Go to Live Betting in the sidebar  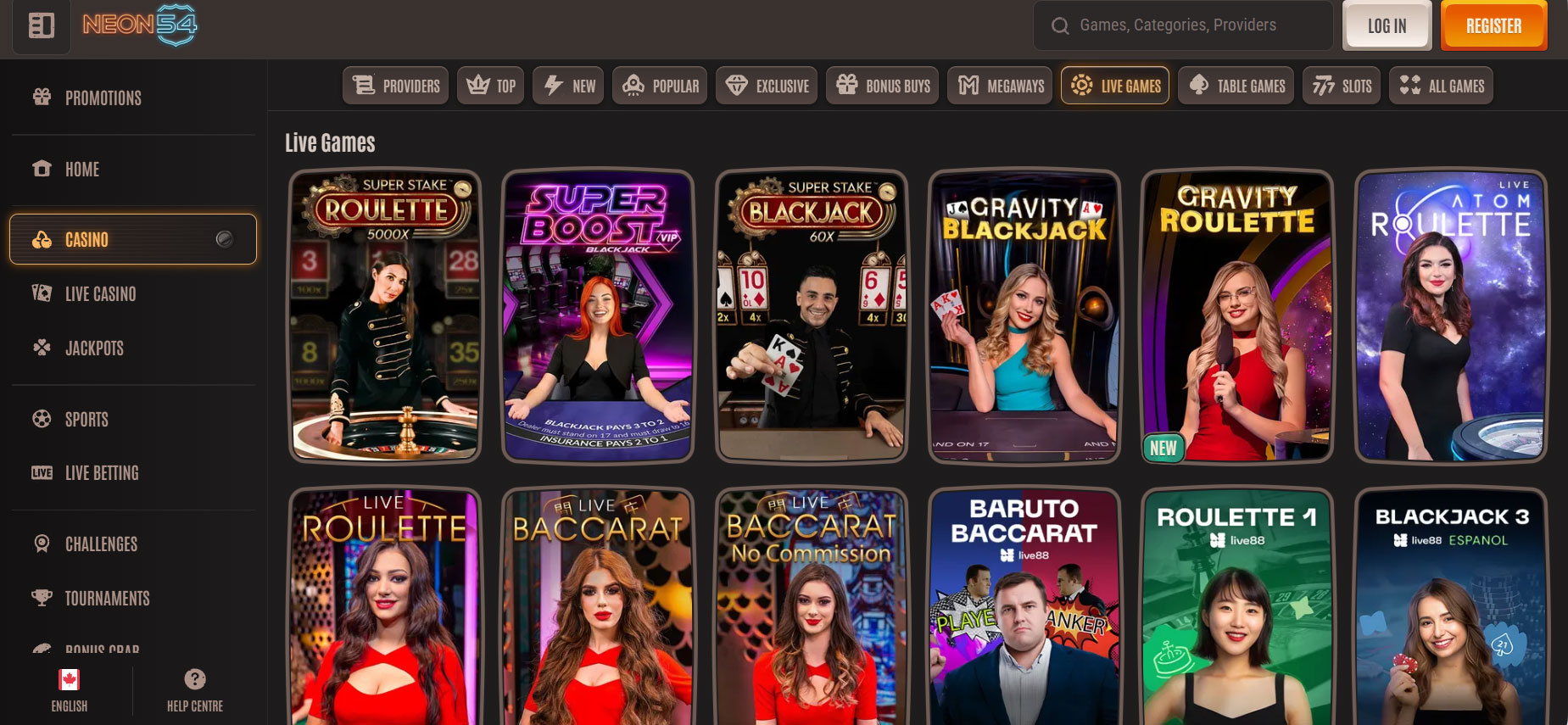[102, 473]
